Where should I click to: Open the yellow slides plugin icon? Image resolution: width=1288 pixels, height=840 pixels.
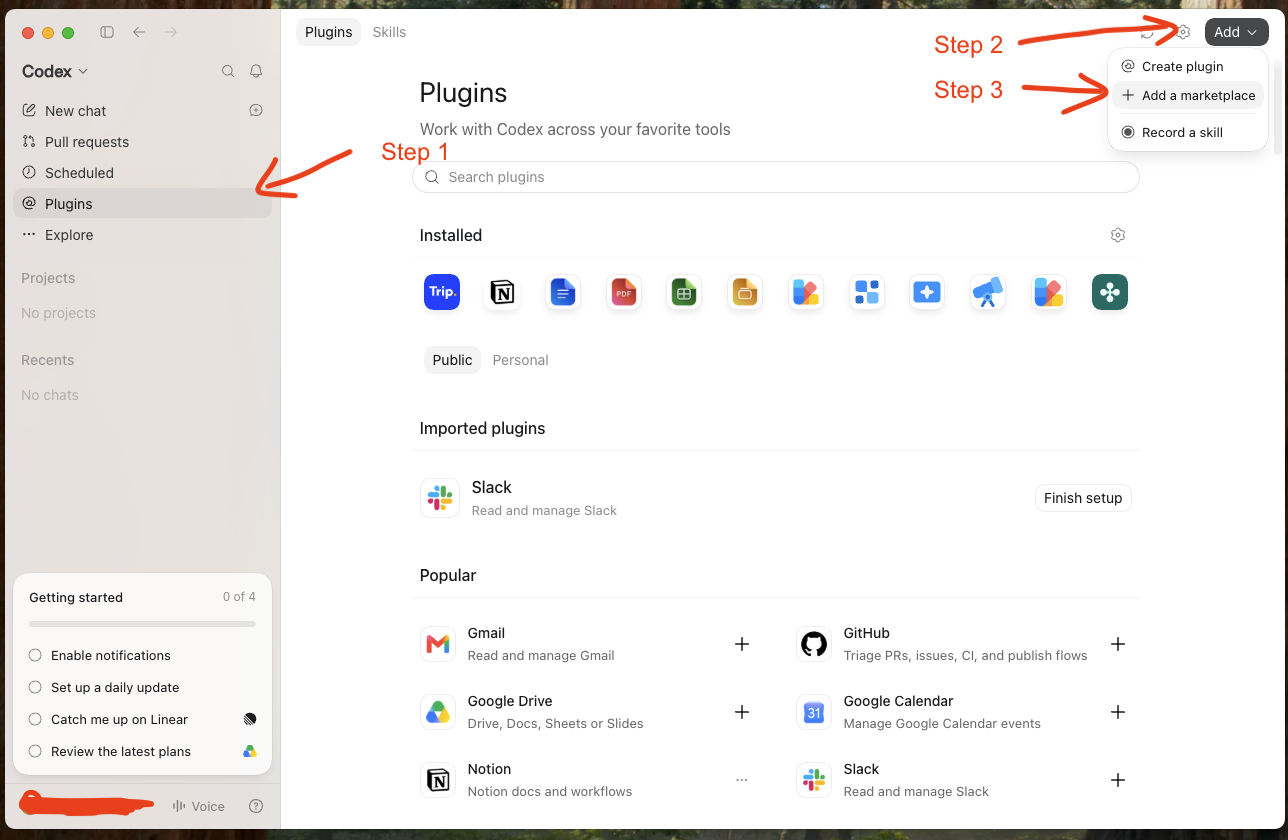pos(745,292)
